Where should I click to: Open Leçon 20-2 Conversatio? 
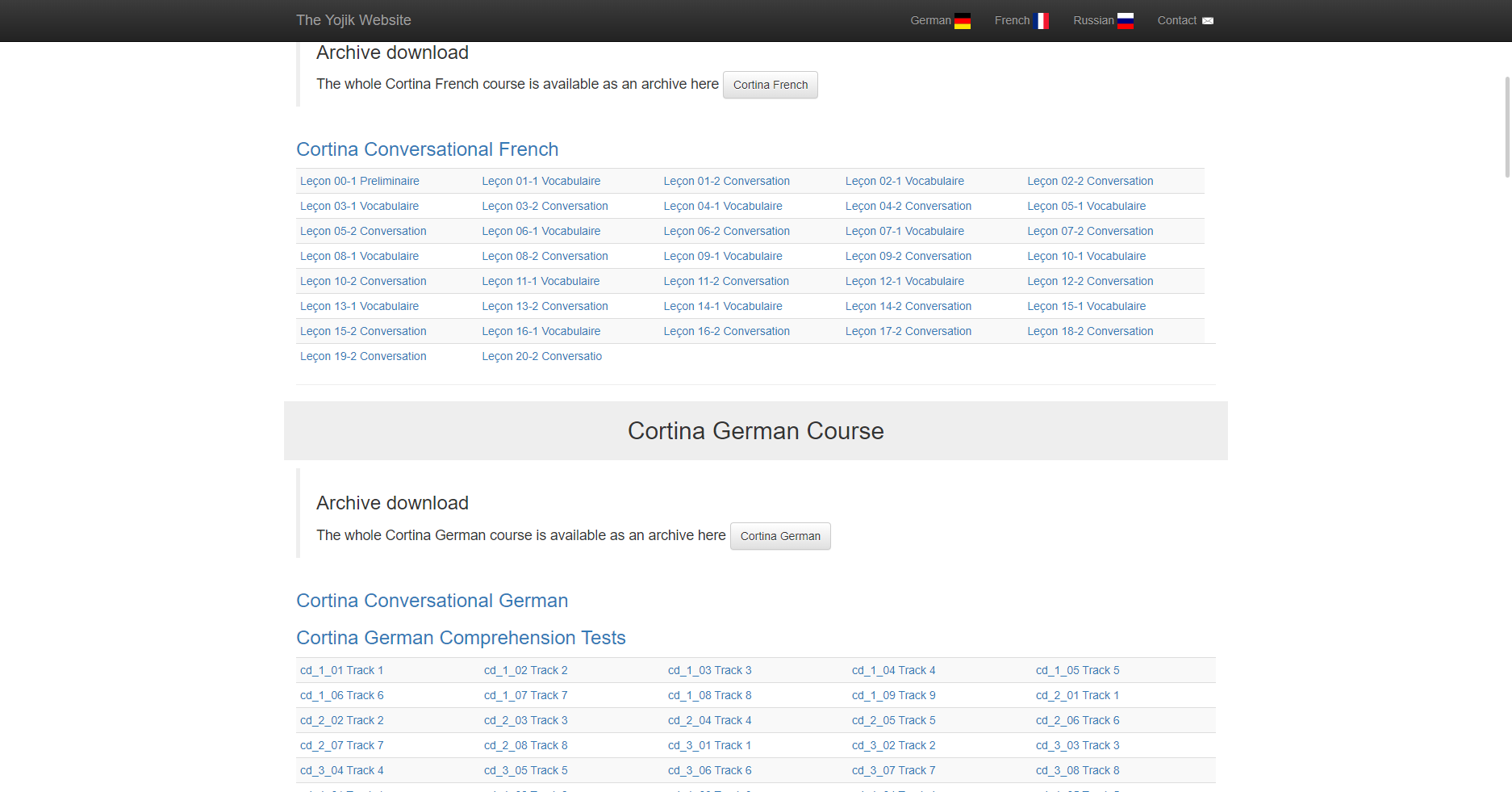point(541,356)
